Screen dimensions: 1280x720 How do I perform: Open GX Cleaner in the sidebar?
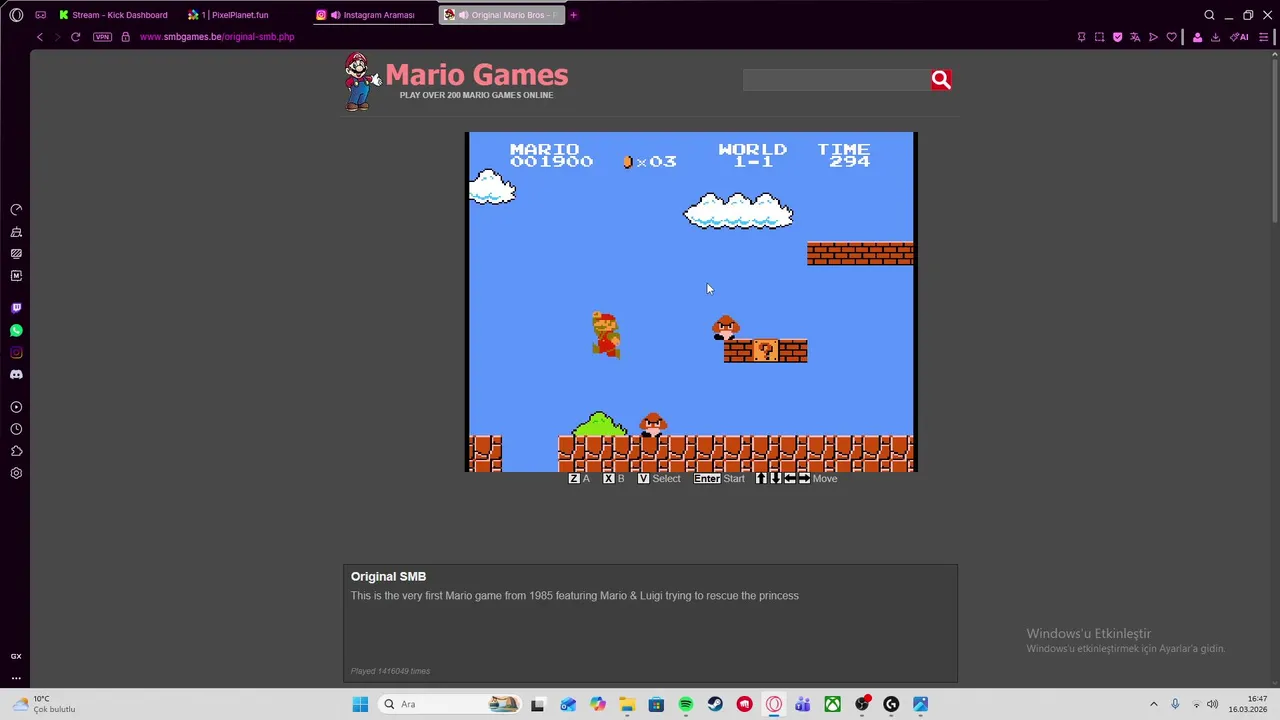[x=16, y=232]
